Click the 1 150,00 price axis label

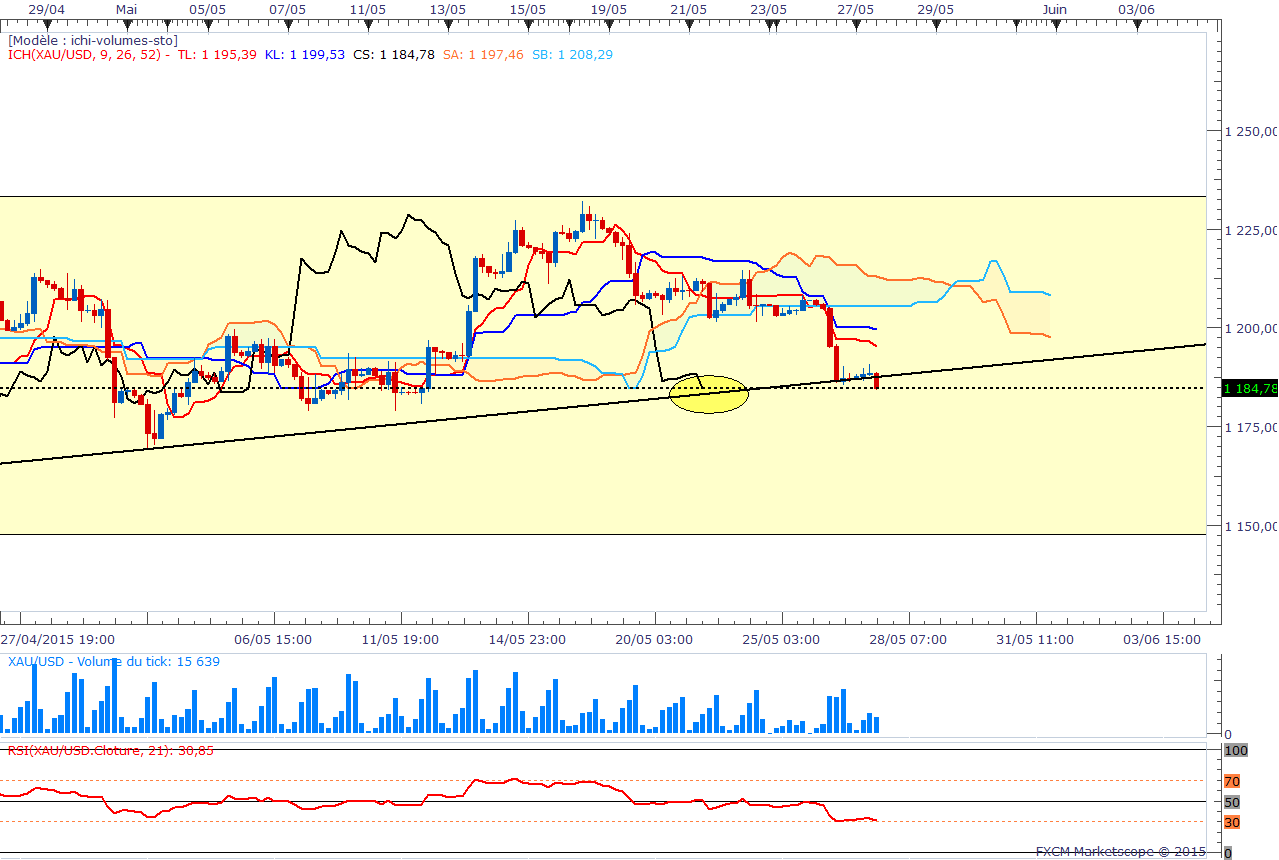(1252, 526)
